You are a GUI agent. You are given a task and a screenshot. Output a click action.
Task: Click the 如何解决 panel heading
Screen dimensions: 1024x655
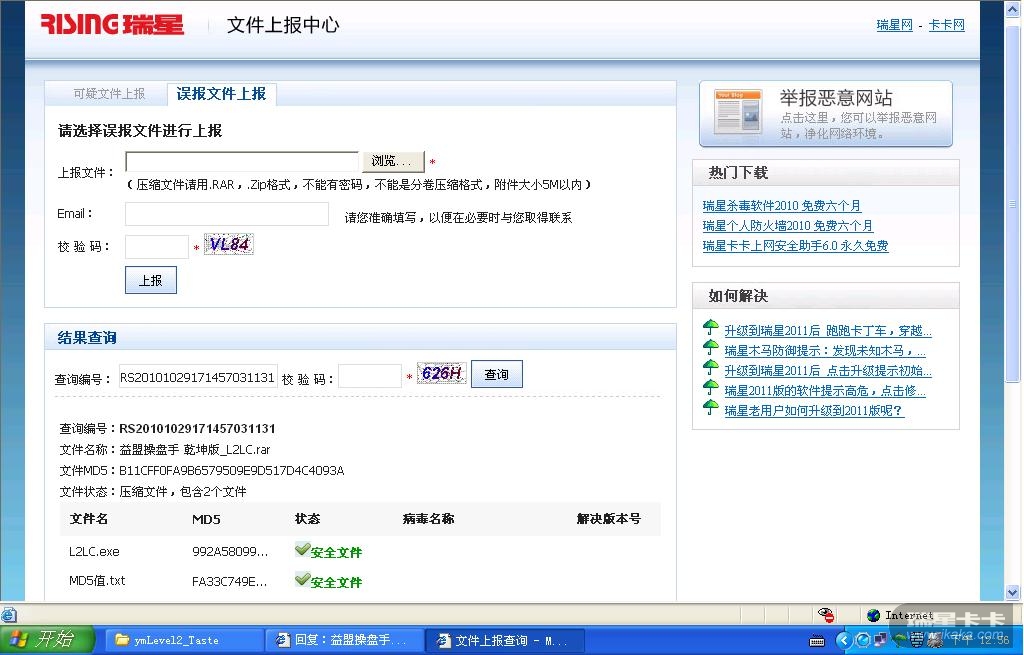[738, 296]
